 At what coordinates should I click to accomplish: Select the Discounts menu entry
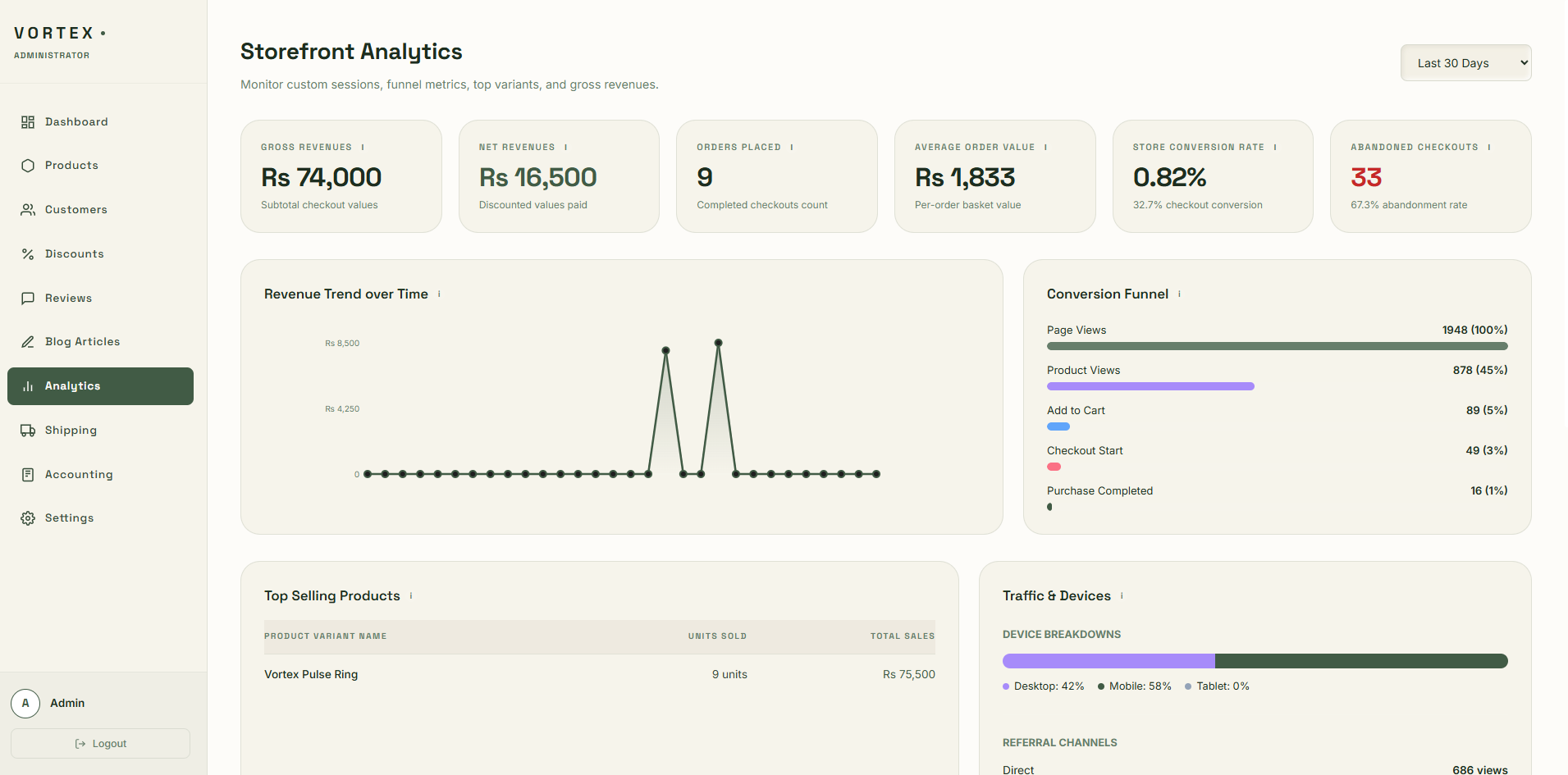(x=100, y=254)
